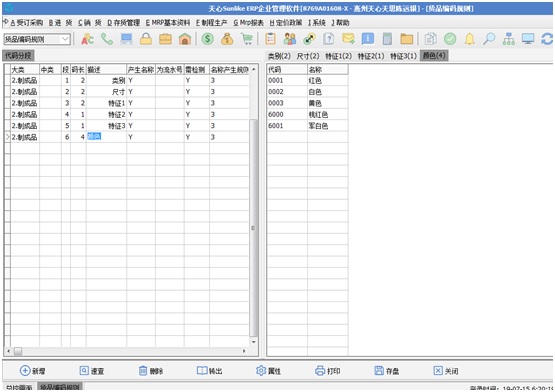Open the H定价政策 menu

click(x=286, y=23)
